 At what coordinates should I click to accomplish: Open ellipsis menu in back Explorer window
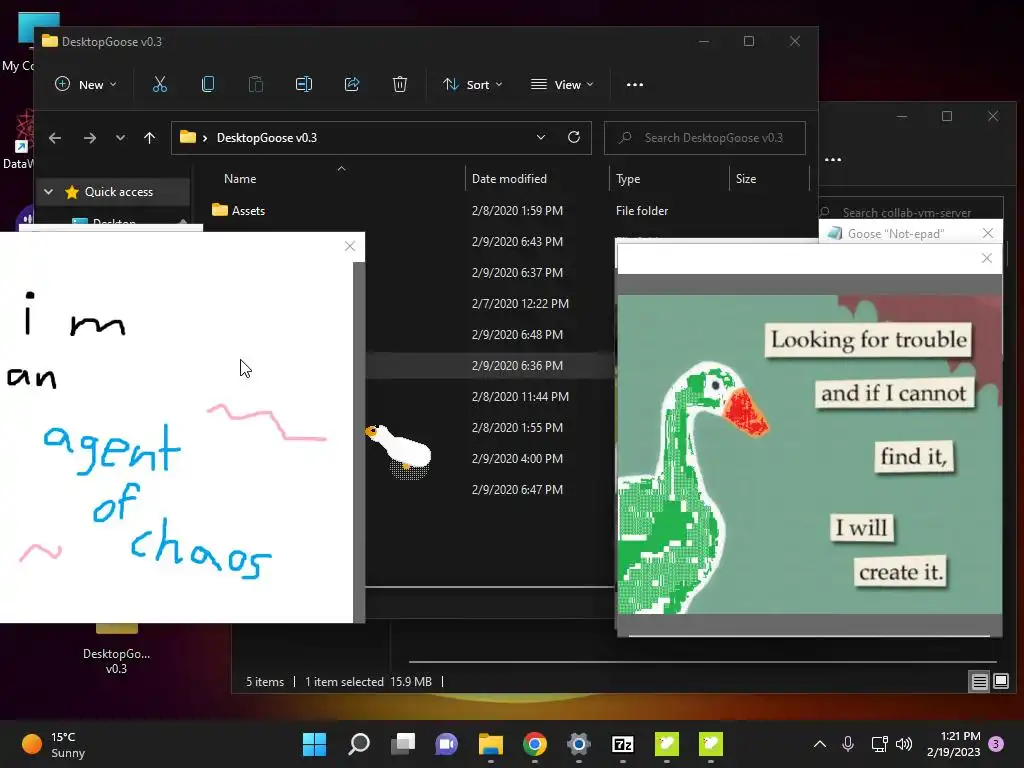pos(833,160)
